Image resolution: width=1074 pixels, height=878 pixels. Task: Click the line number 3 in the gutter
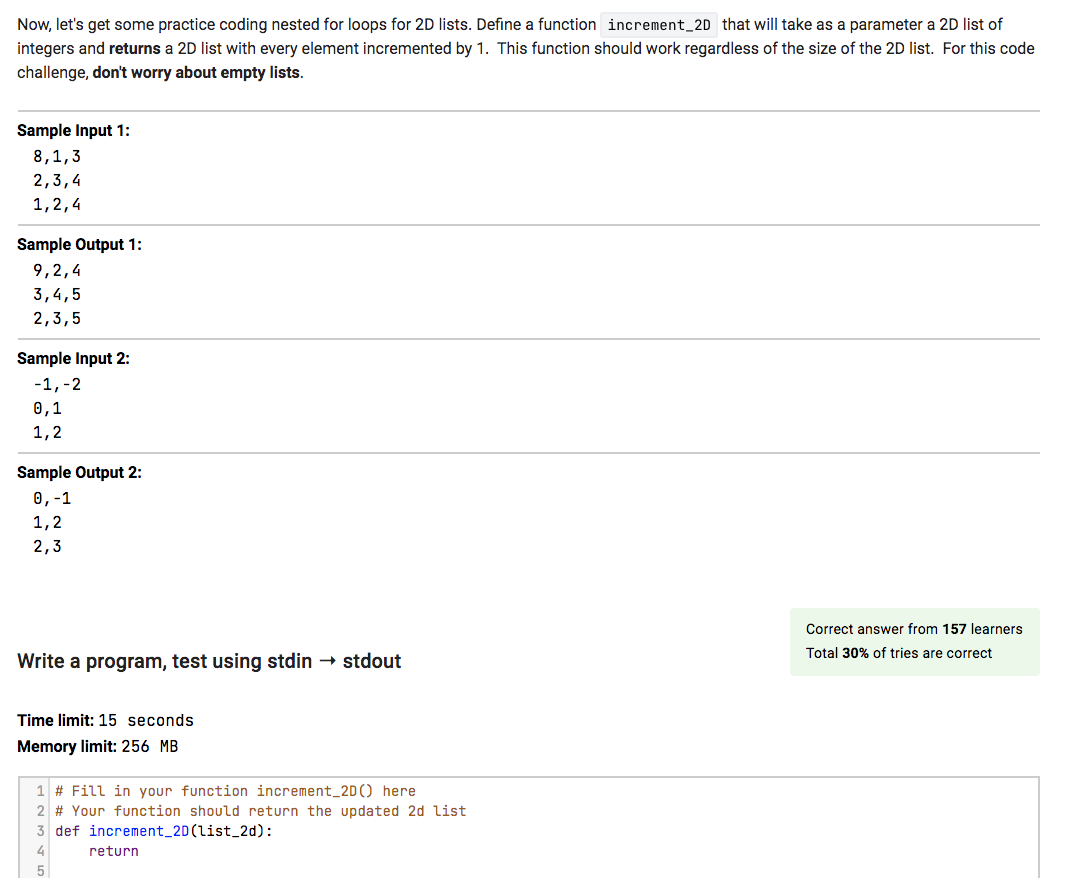tap(40, 831)
